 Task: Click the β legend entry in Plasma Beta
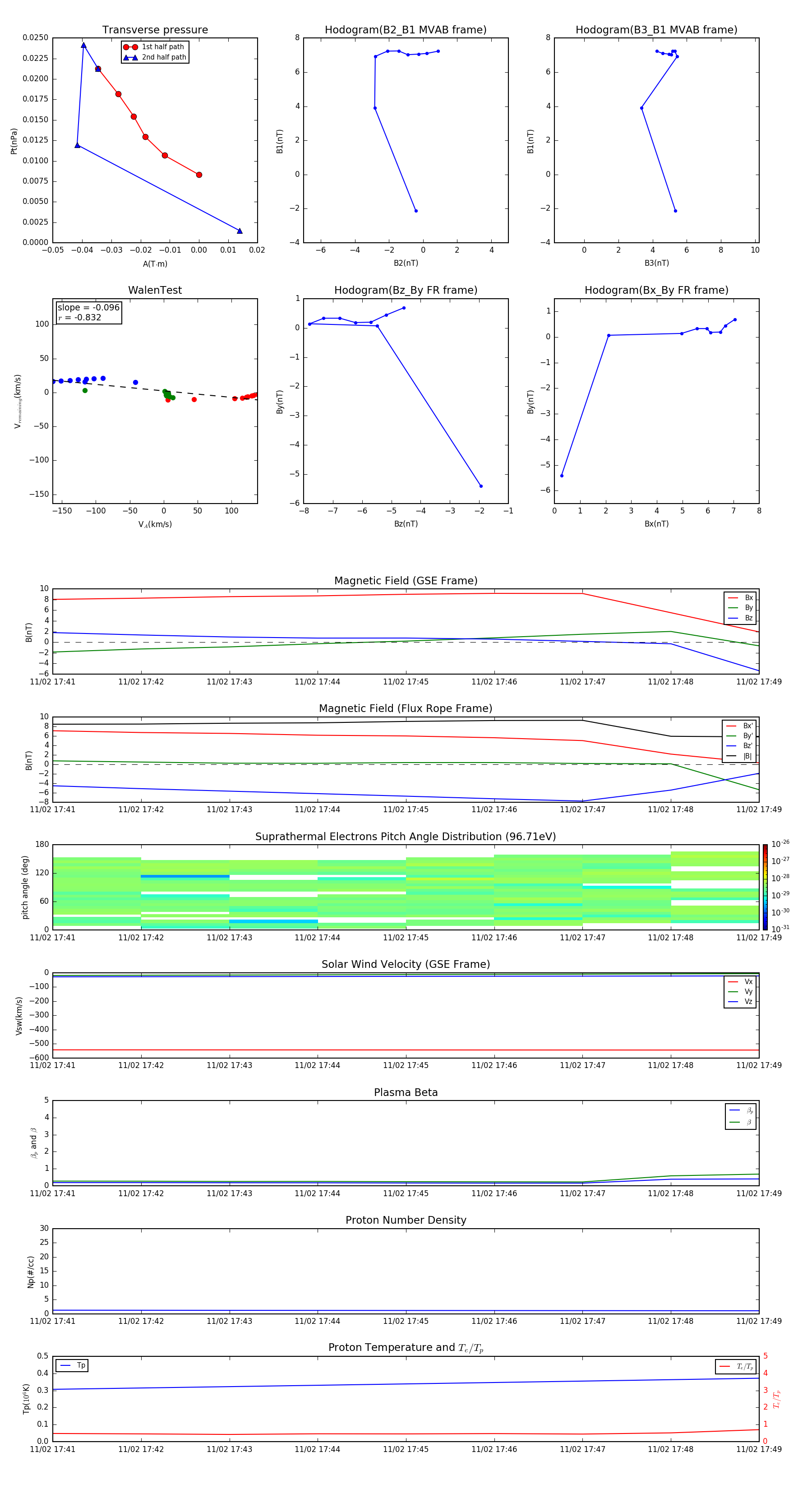pos(741,1122)
